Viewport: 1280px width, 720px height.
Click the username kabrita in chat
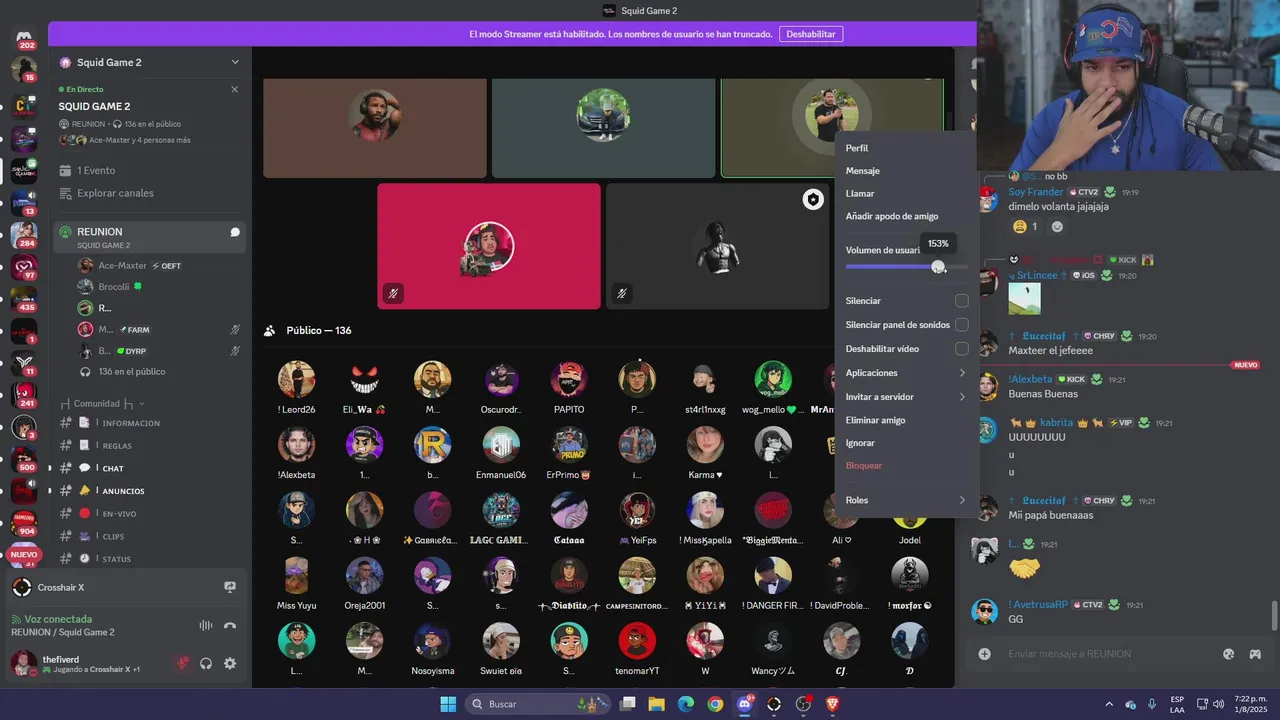(x=1056, y=423)
